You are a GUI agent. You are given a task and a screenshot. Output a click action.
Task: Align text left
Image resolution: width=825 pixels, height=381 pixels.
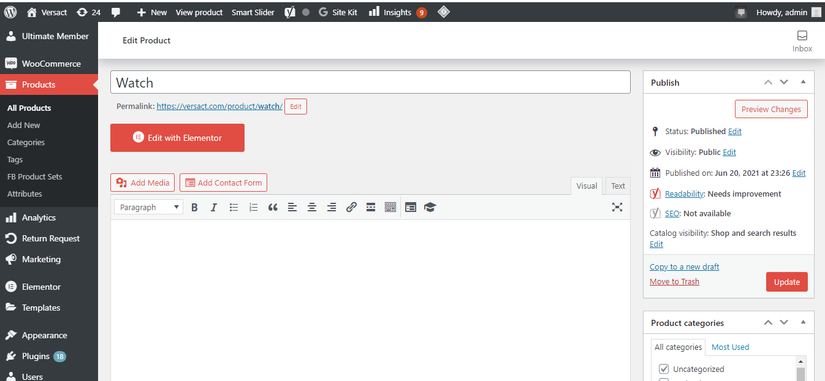[x=292, y=207]
